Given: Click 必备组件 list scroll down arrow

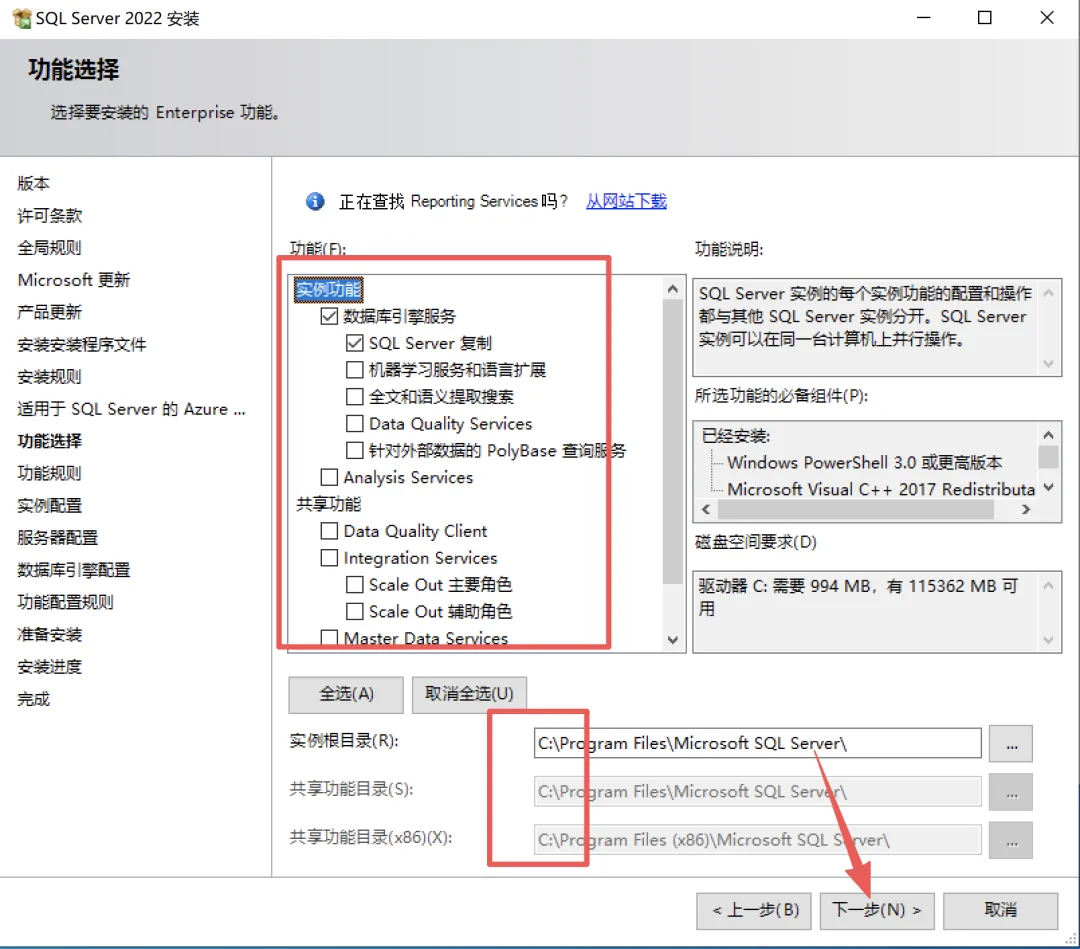Looking at the screenshot, I should (x=1048, y=488).
